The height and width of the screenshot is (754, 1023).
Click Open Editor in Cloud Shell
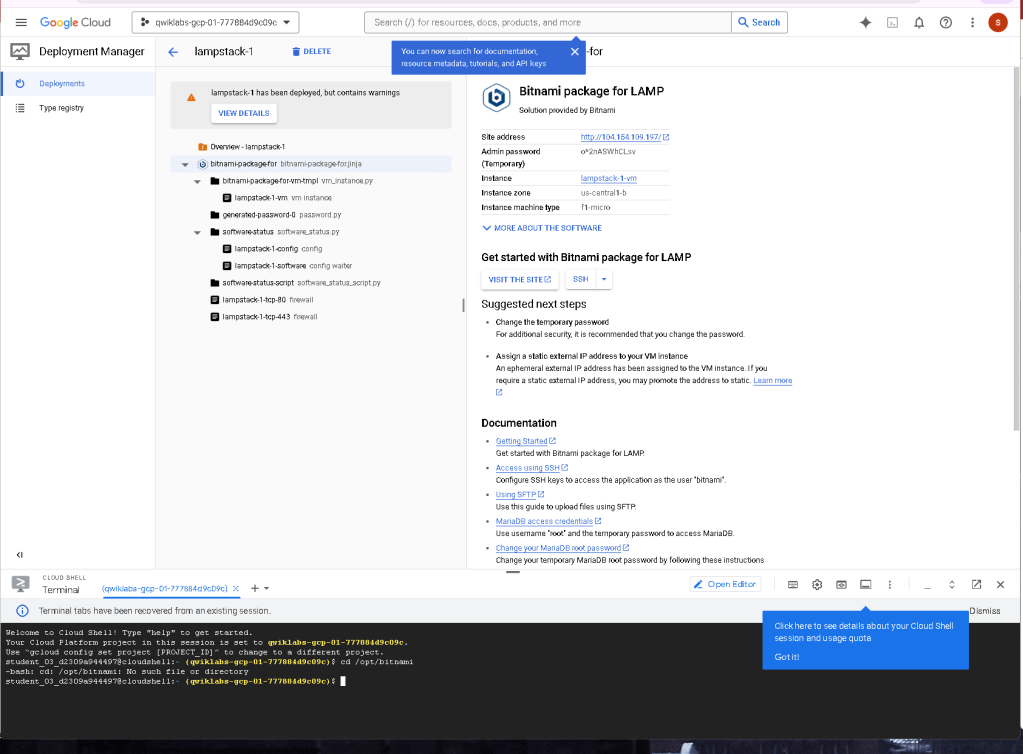point(725,584)
